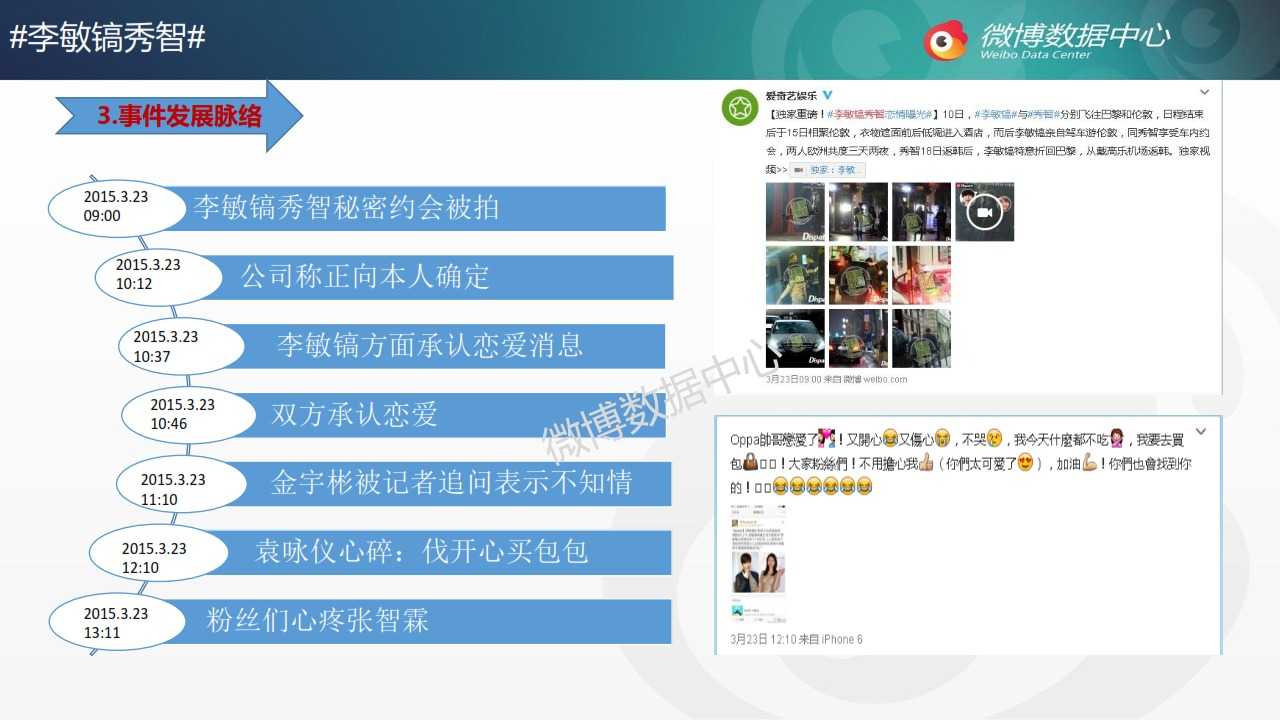The width and height of the screenshot is (1280, 720).
Task: Click the couple emoji after Oppa帥哥戀愛了
Action: pyautogui.click(x=826, y=438)
